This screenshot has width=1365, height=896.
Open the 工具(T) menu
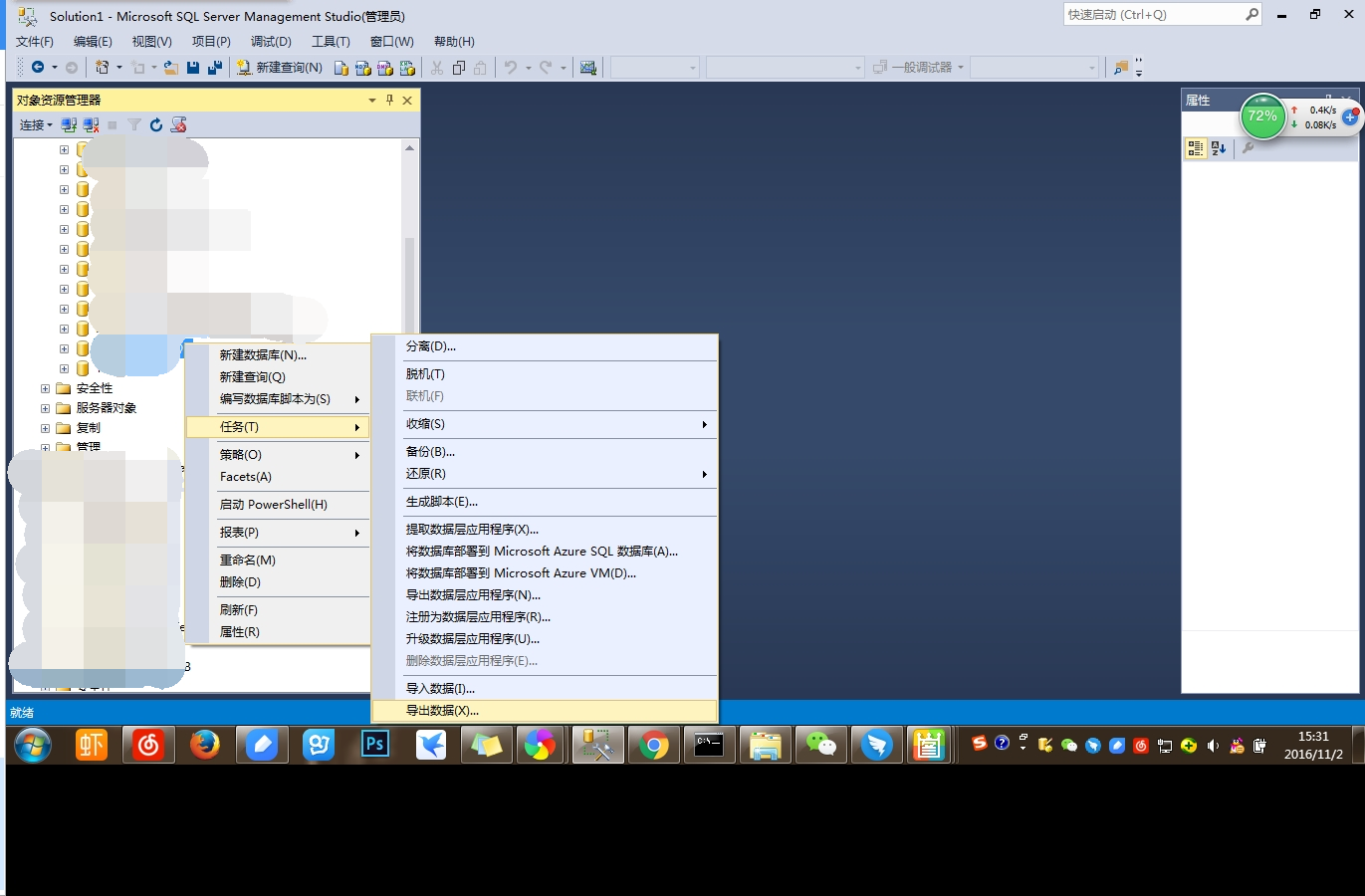coord(331,42)
